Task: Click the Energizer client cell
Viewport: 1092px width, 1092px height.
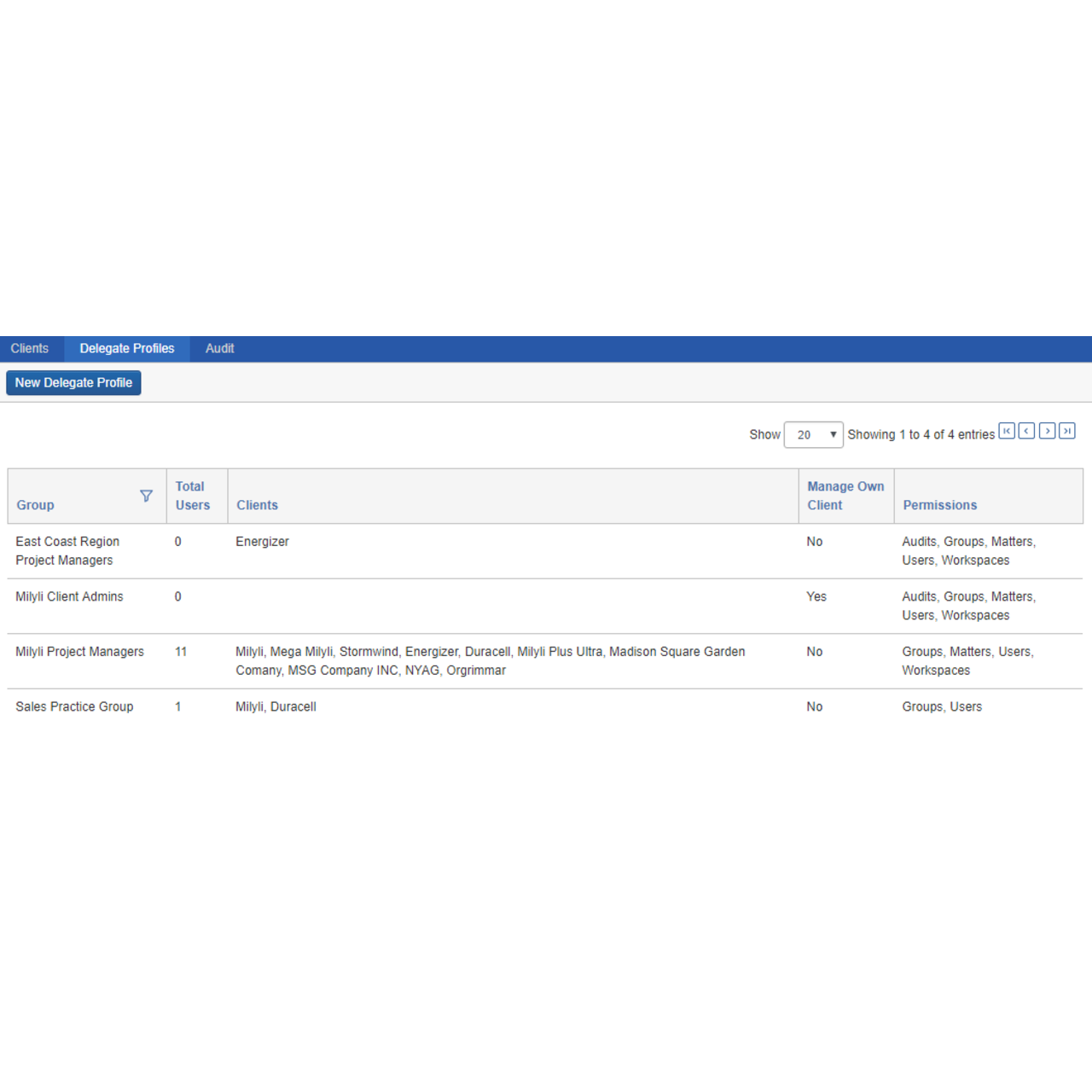Action: click(262, 542)
